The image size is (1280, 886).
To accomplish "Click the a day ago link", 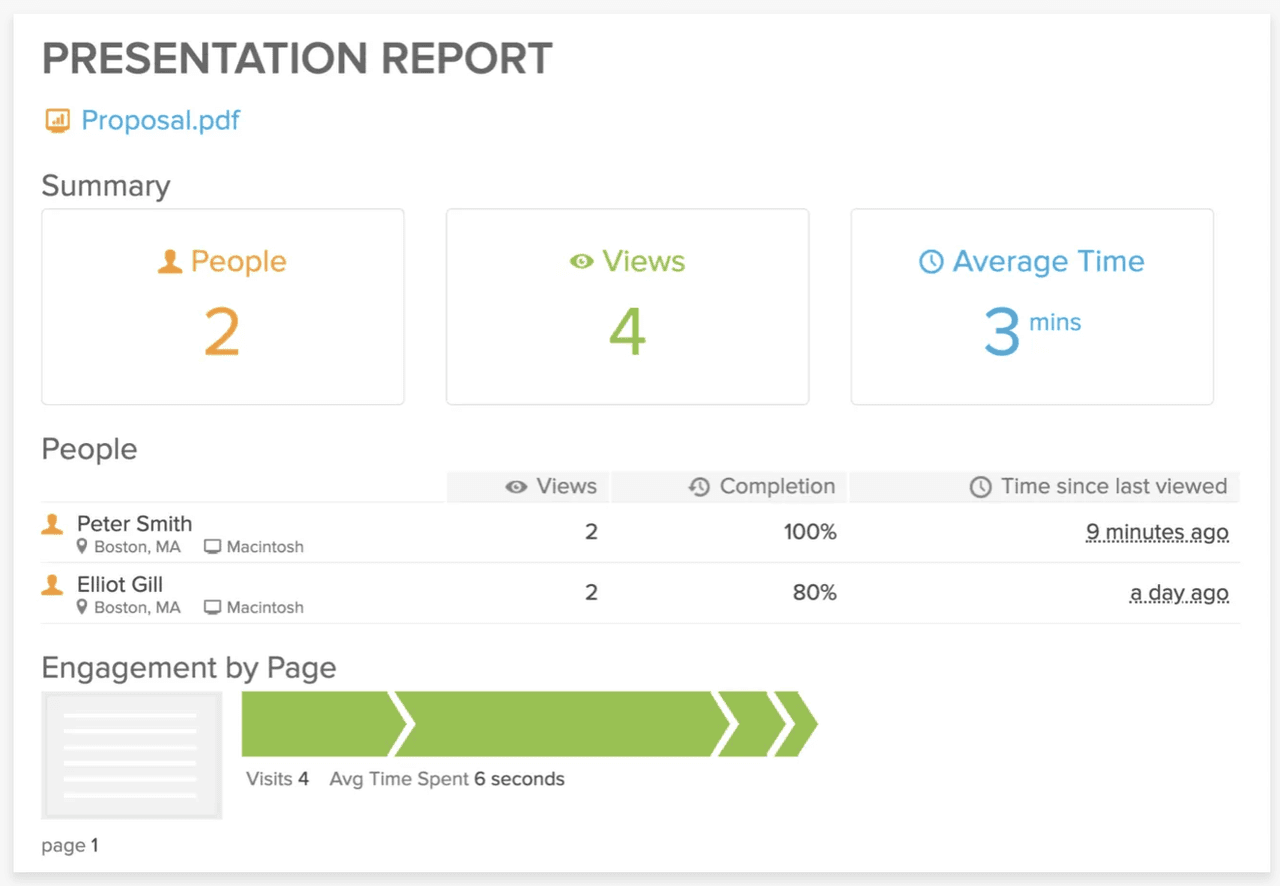I will pos(1178,592).
